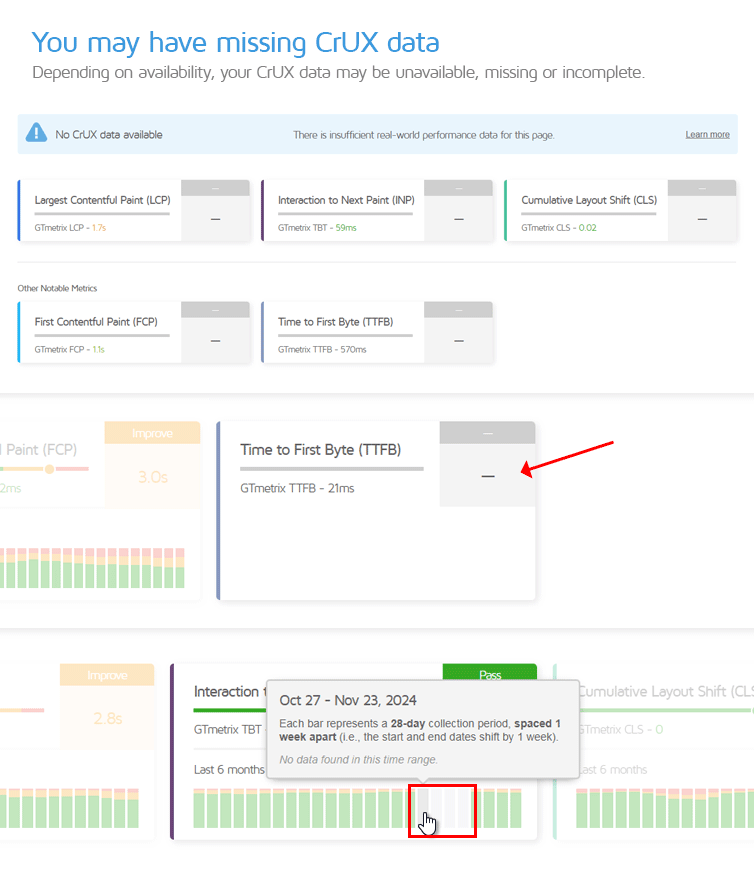The image size is (754, 880).
Task: Click the 2.8s Improve score badge
Action: 107,706
